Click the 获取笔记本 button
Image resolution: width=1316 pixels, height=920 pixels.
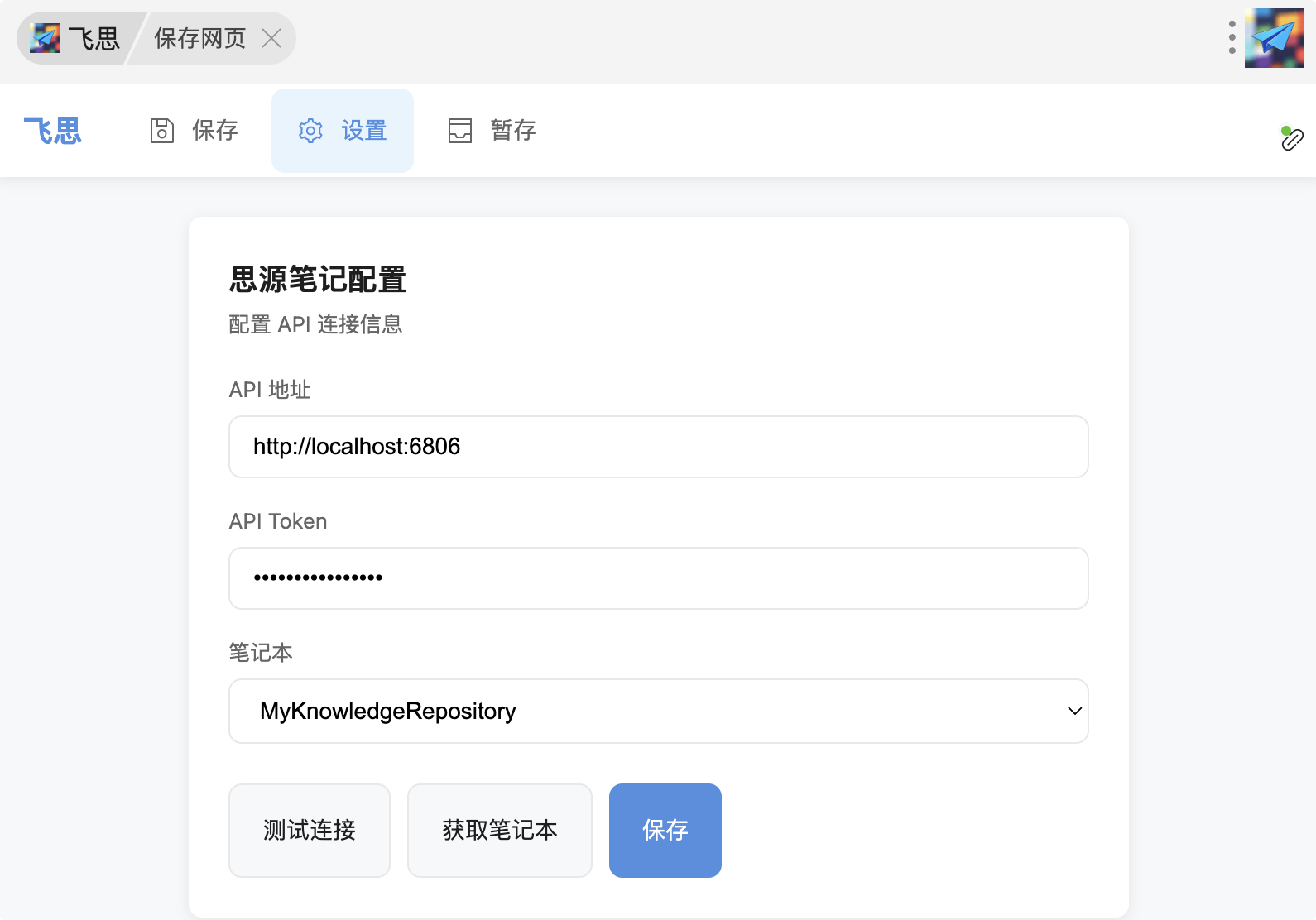click(499, 830)
